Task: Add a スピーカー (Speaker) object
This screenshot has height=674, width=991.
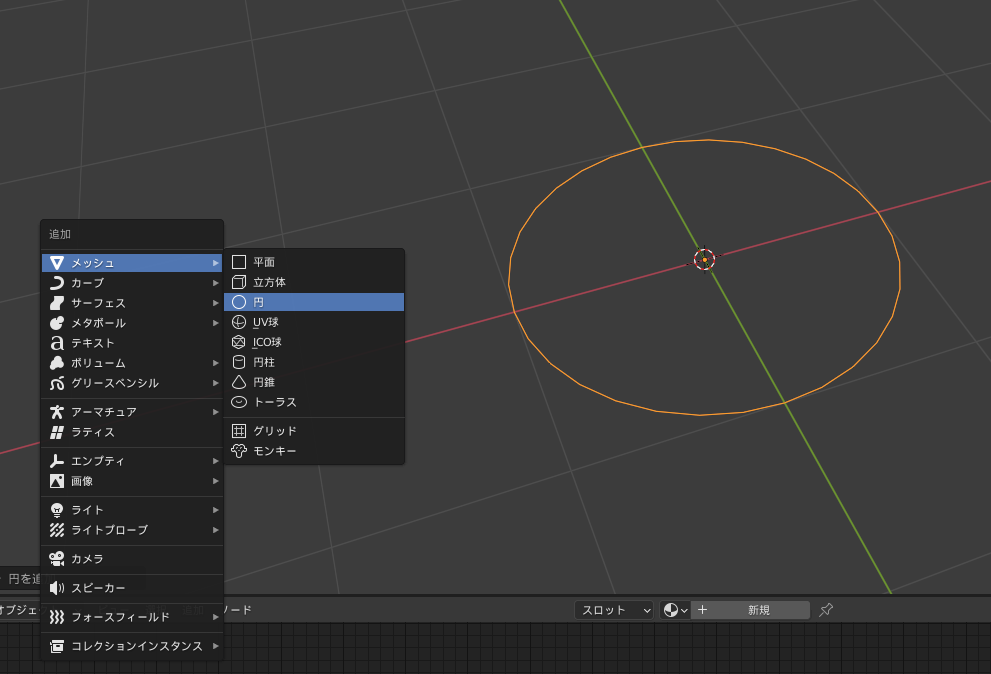Action: point(131,588)
